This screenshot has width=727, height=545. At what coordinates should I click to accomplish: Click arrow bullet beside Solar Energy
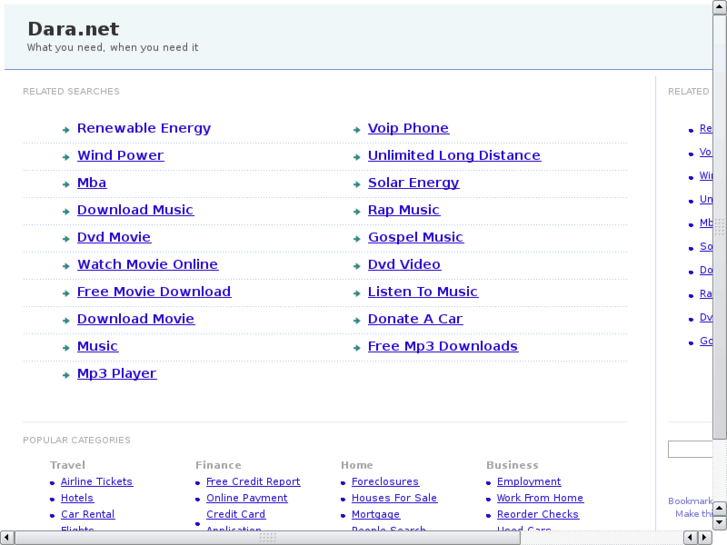[357, 185]
